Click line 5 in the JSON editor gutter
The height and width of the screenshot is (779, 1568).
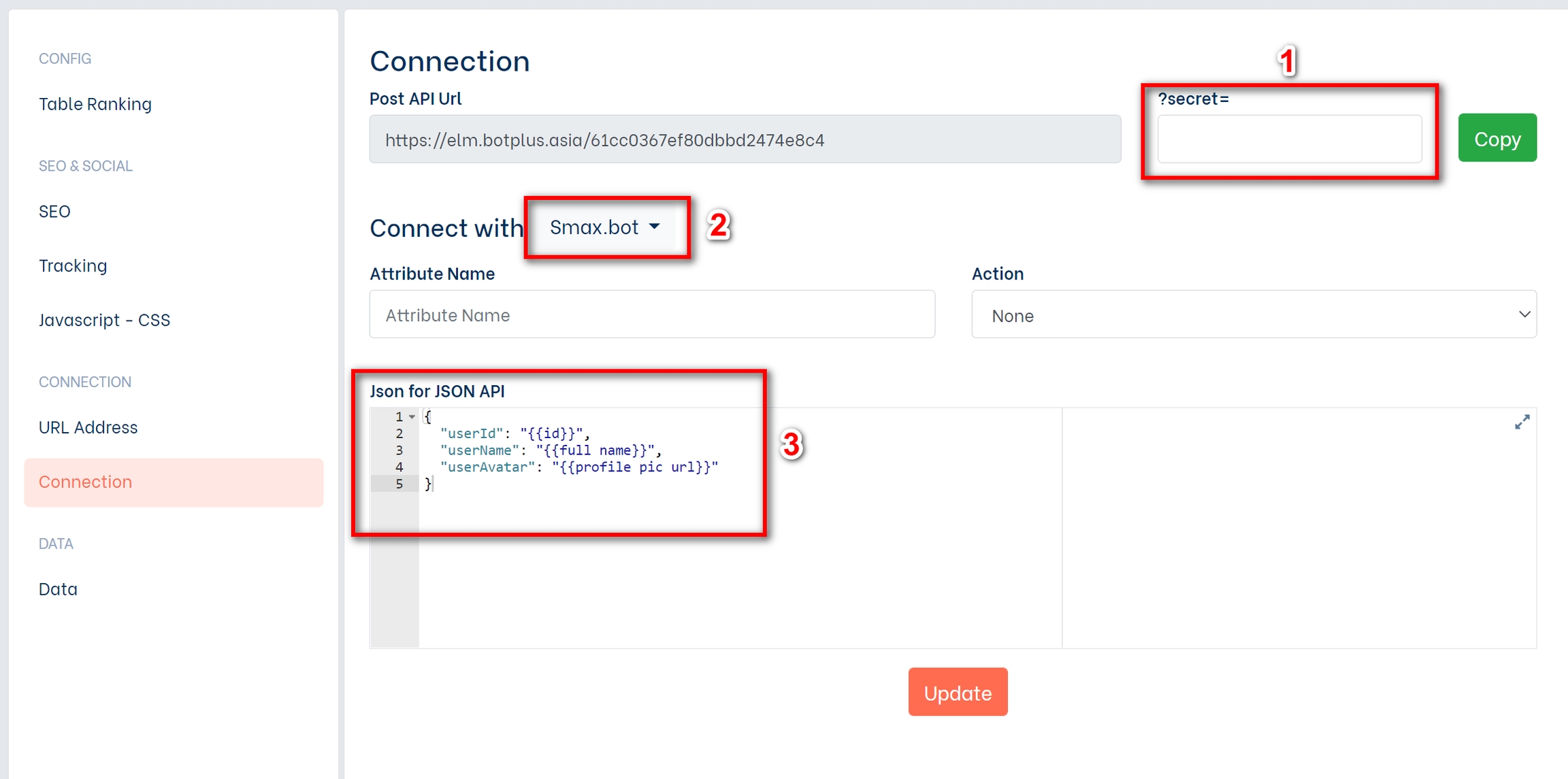[x=399, y=484]
